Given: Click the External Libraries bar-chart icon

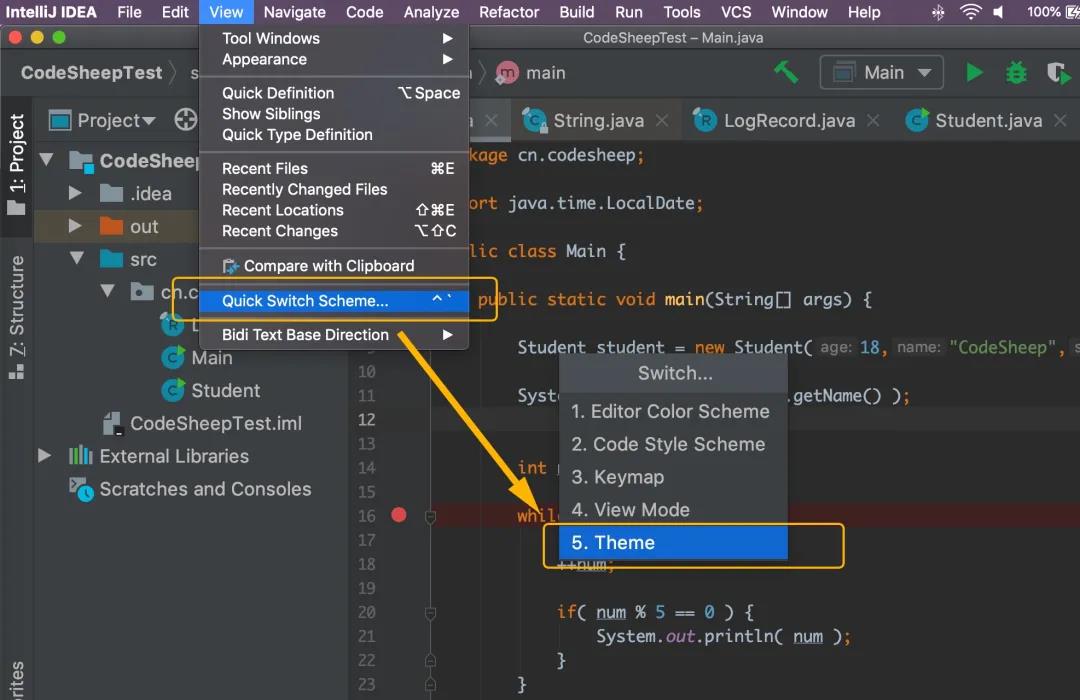Looking at the screenshot, I should tap(81, 455).
